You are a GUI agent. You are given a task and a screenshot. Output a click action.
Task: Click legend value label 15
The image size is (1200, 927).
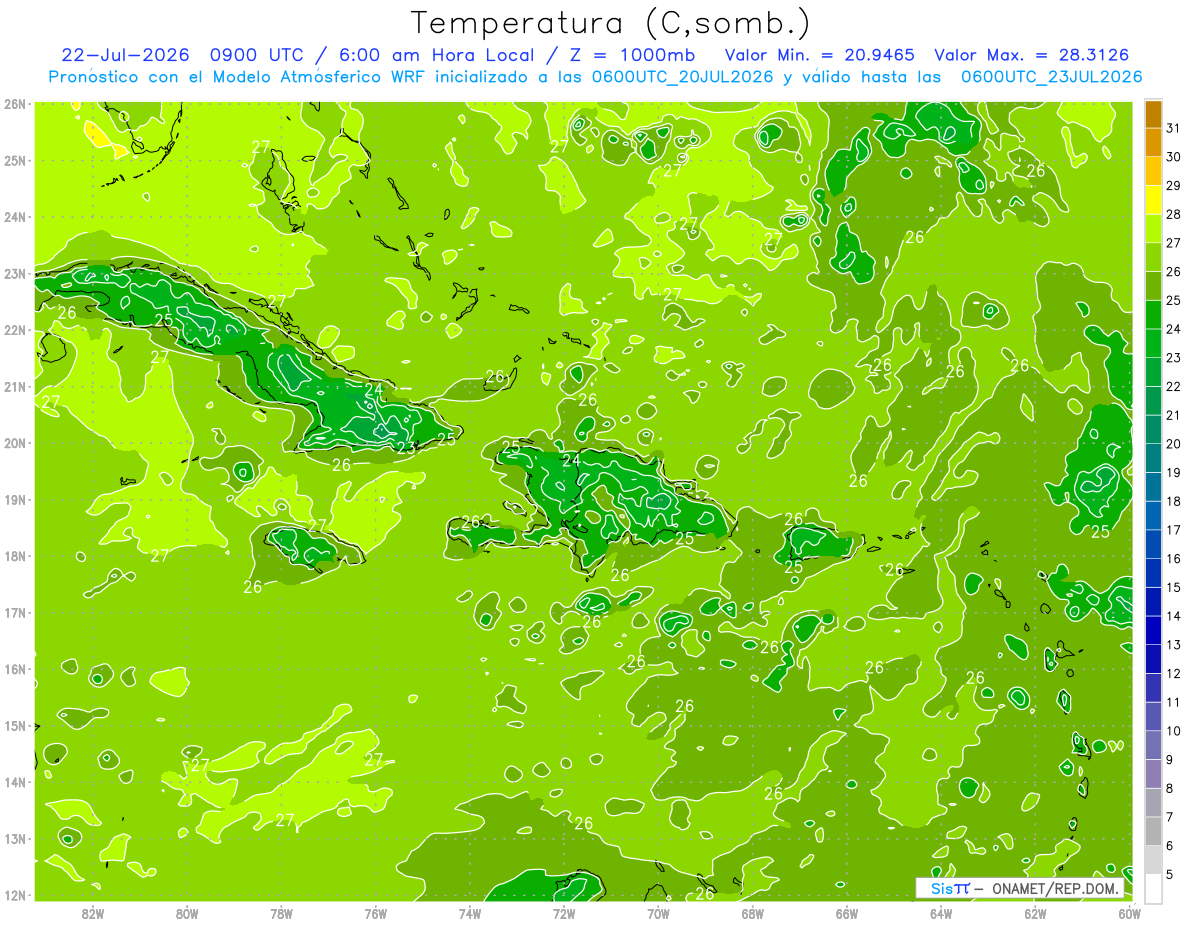coord(1173,587)
